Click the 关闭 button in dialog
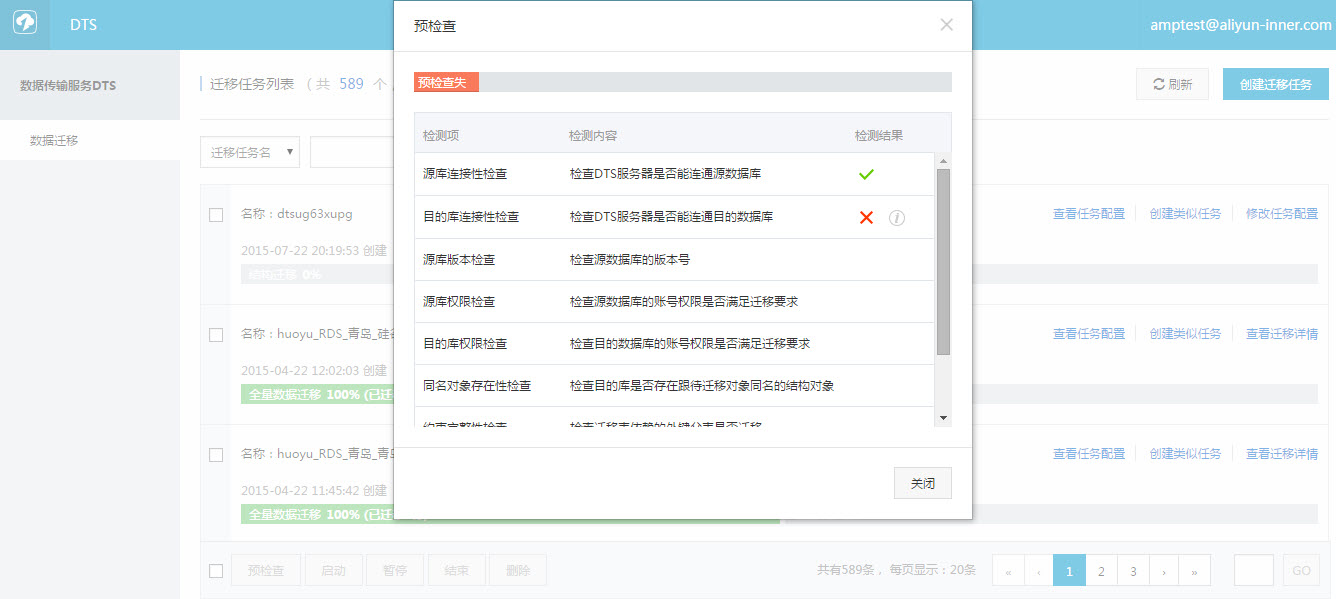The width and height of the screenshot is (1336, 599). click(922, 483)
